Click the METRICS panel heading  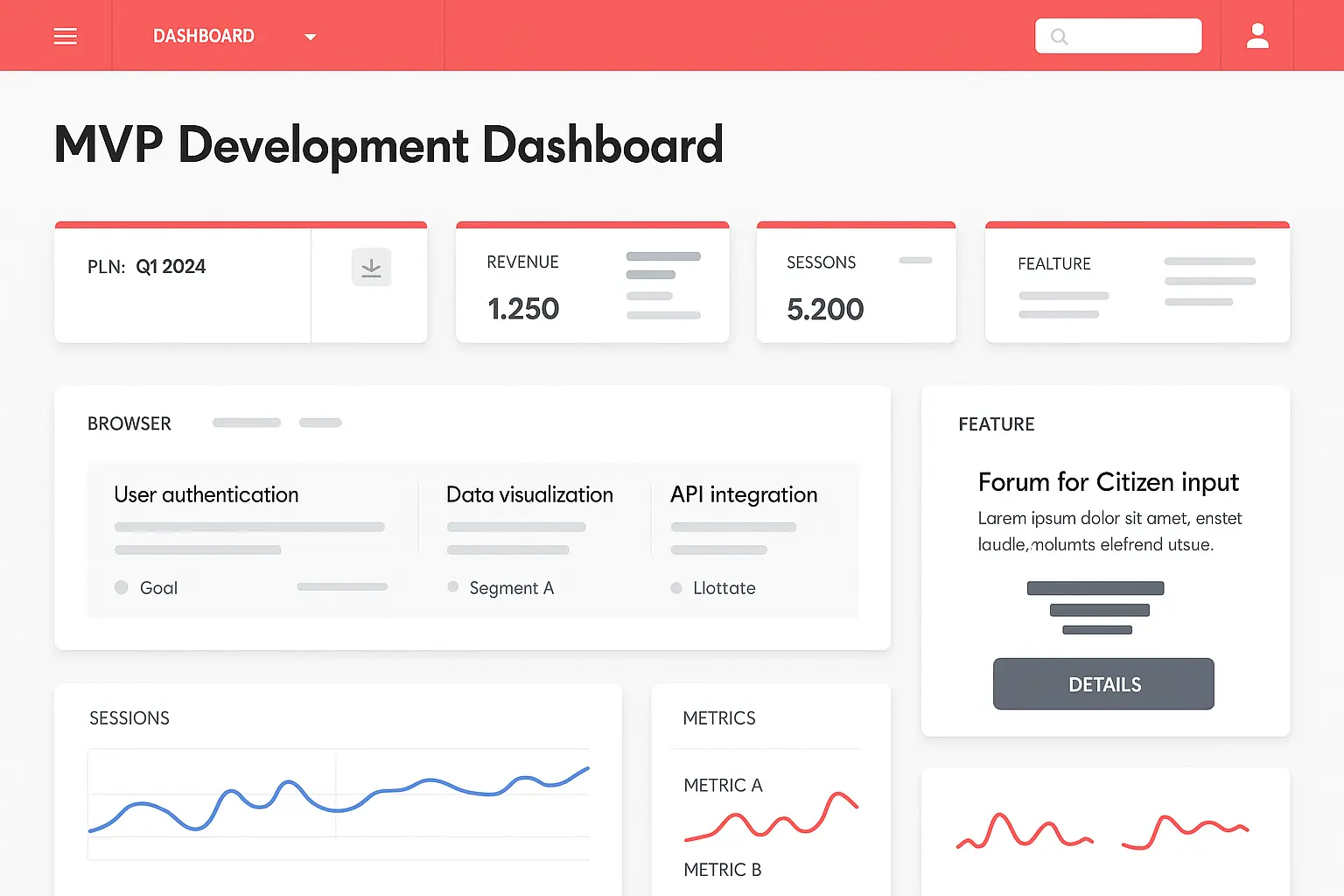pyautogui.click(x=719, y=718)
